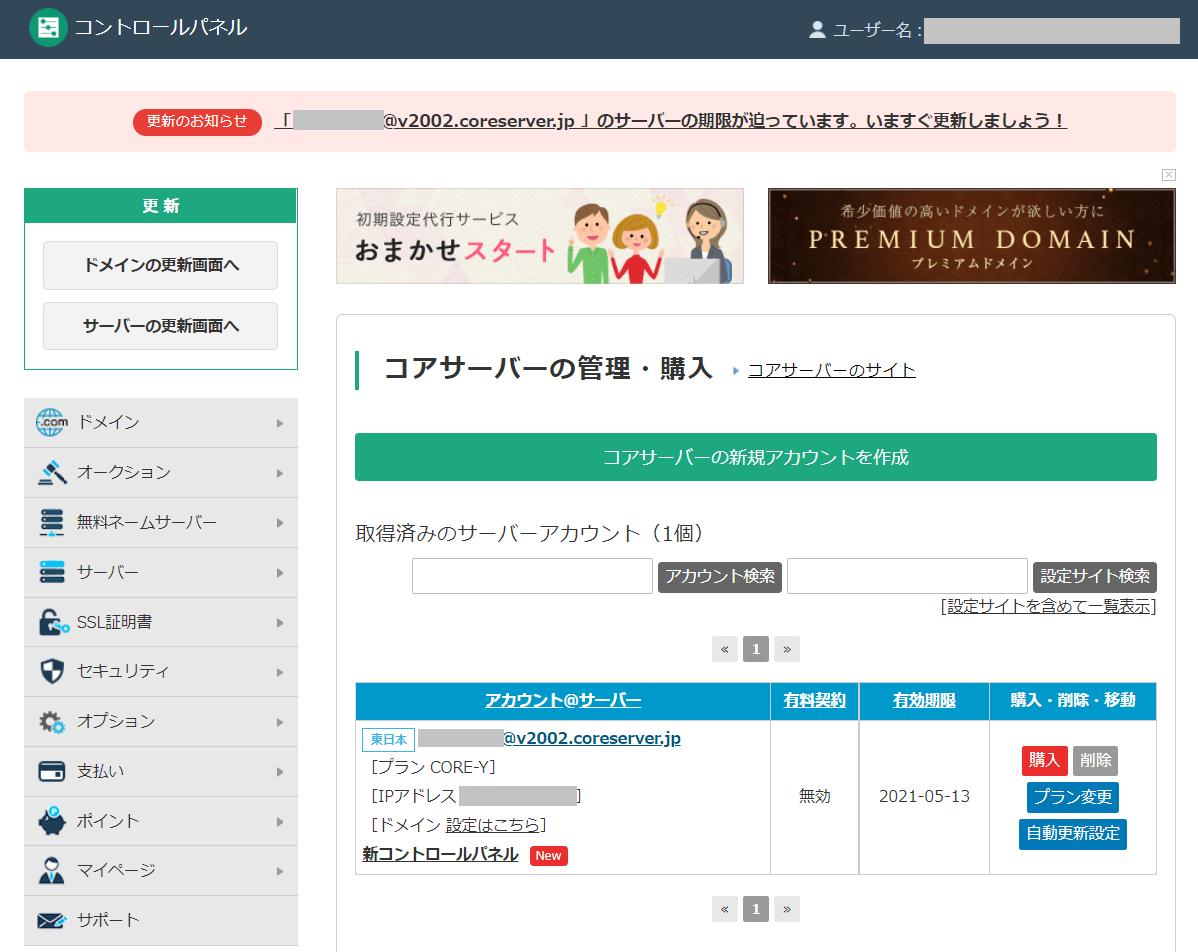Click コアサーバーの新規アカウントを作成
The width and height of the screenshot is (1198, 952).
[755, 456]
